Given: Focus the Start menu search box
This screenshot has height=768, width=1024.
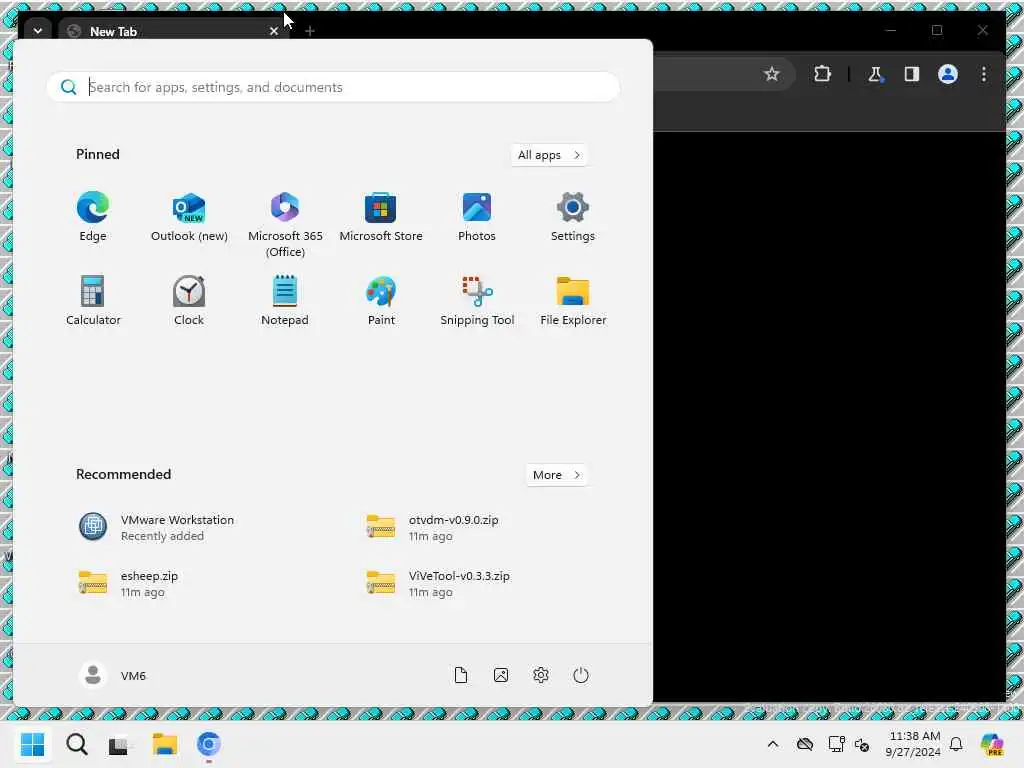Looking at the screenshot, I should (333, 87).
